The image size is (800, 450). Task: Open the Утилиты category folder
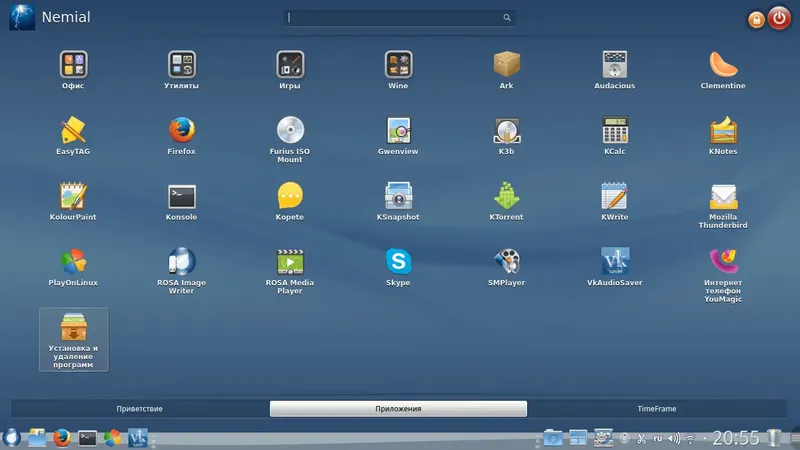click(182, 70)
